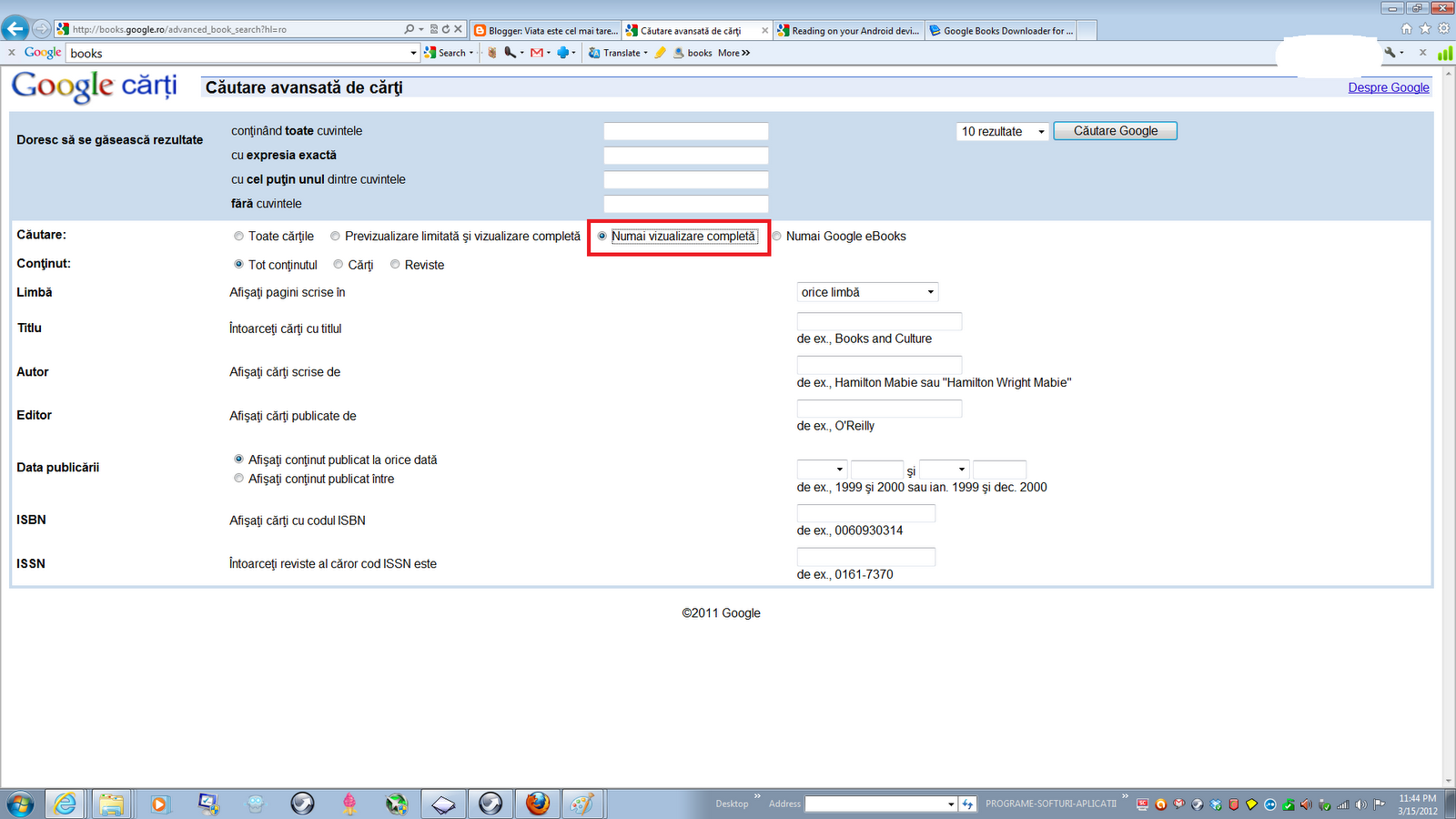The width and height of the screenshot is (1456, 819).
Task: Open the '10 rezultate' dropdown
Action: (x=1003, y=132)
